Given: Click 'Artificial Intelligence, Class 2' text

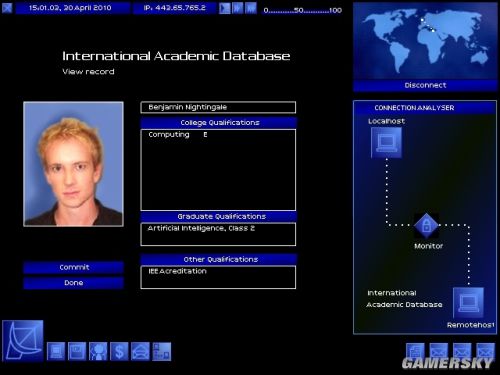Looking at the screenshot, I should (x=201, y=228).
